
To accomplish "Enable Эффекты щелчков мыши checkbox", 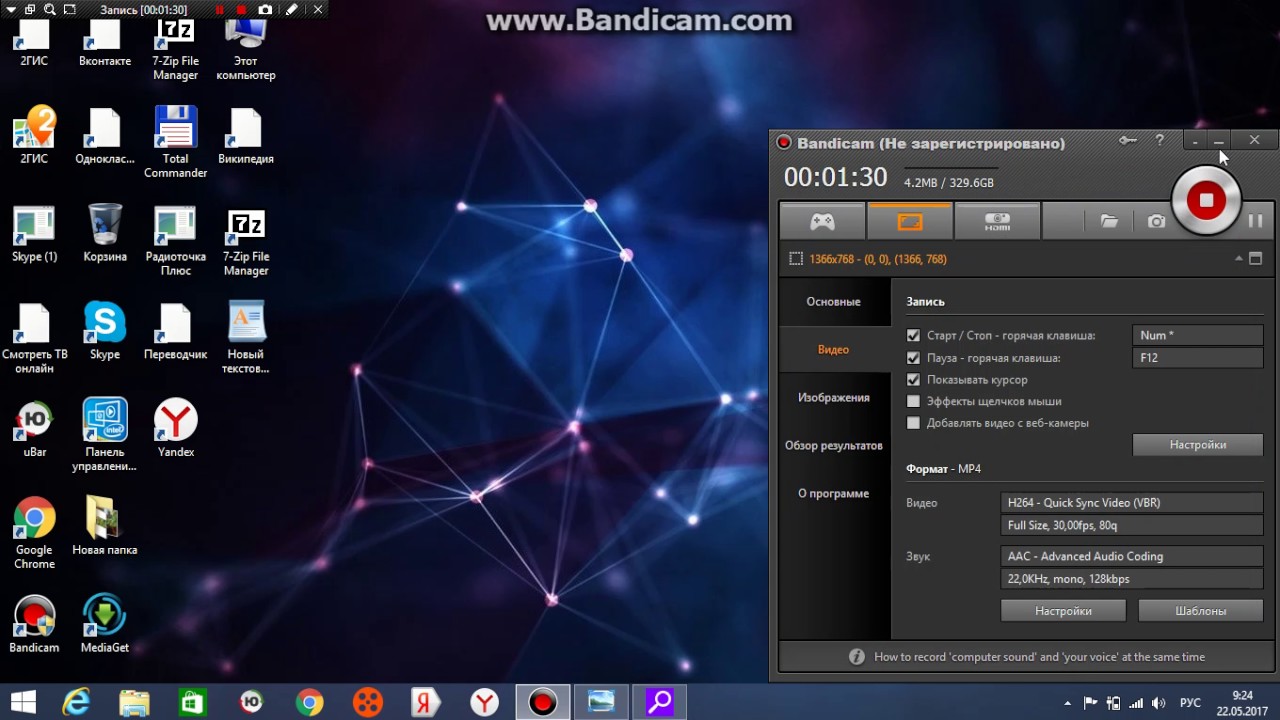I will [x=913, y=402].
